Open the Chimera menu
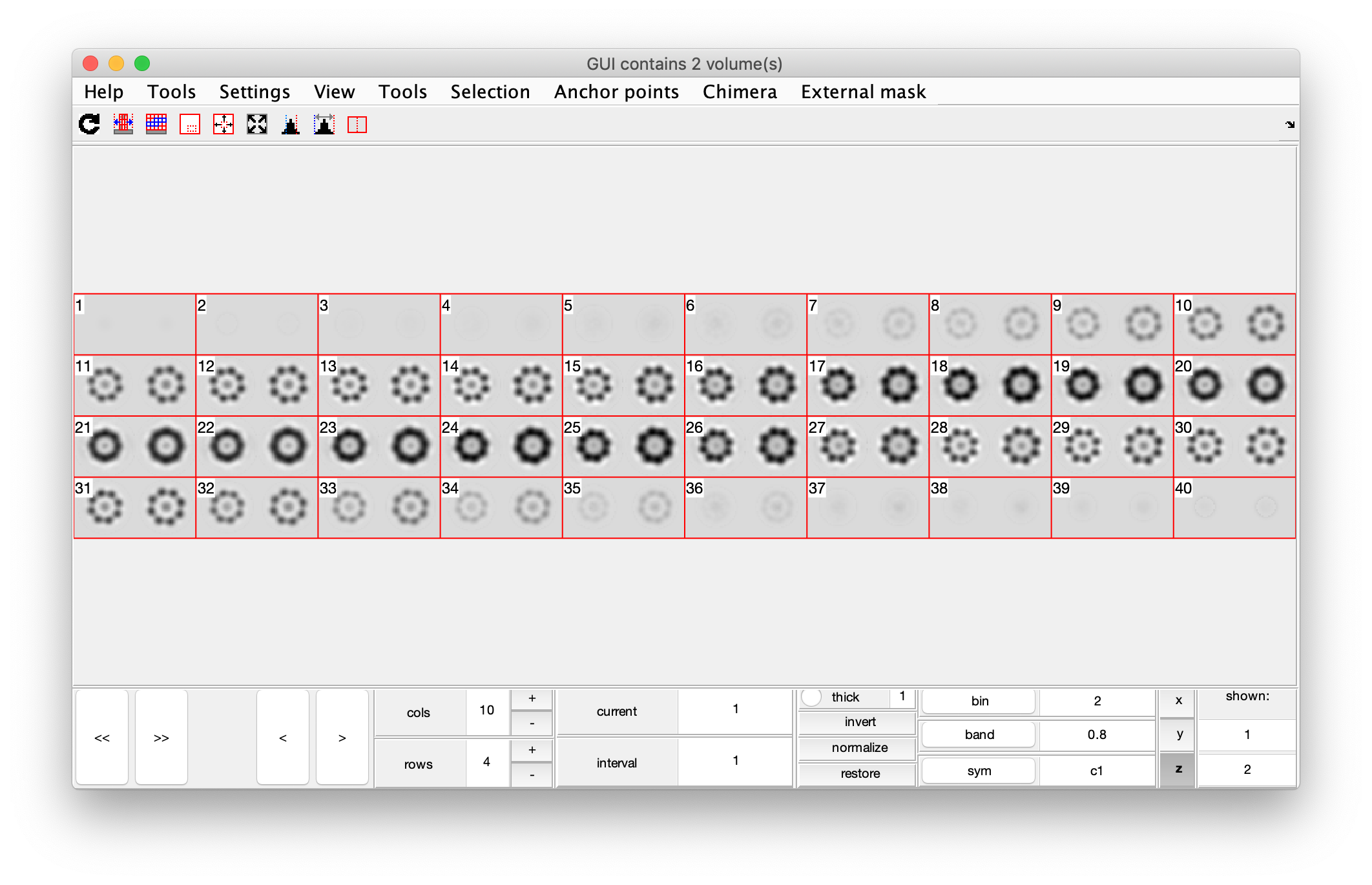Image resolution: width=1372 pixels, height=885 pixels. pyautogui.click(x=740, y=92)
